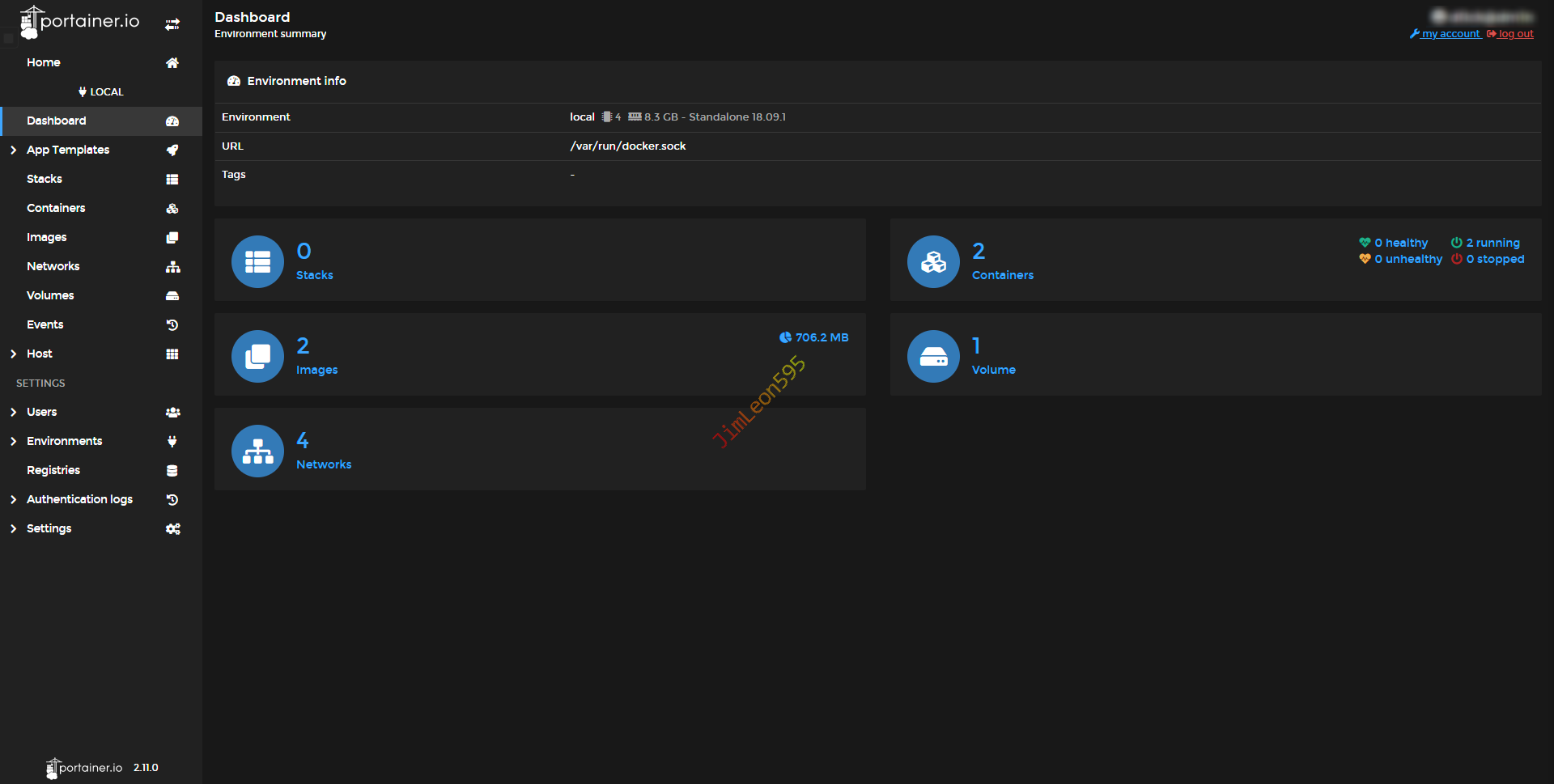Select Volumes in the sidebar

[50, 295]
